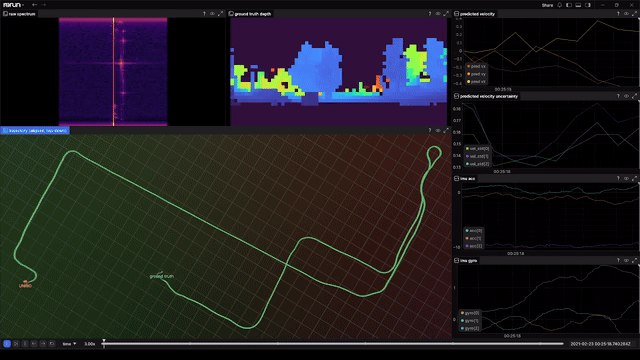640x360 pixels.
Task: Open help for trajectory view
Action: point(429,131)
